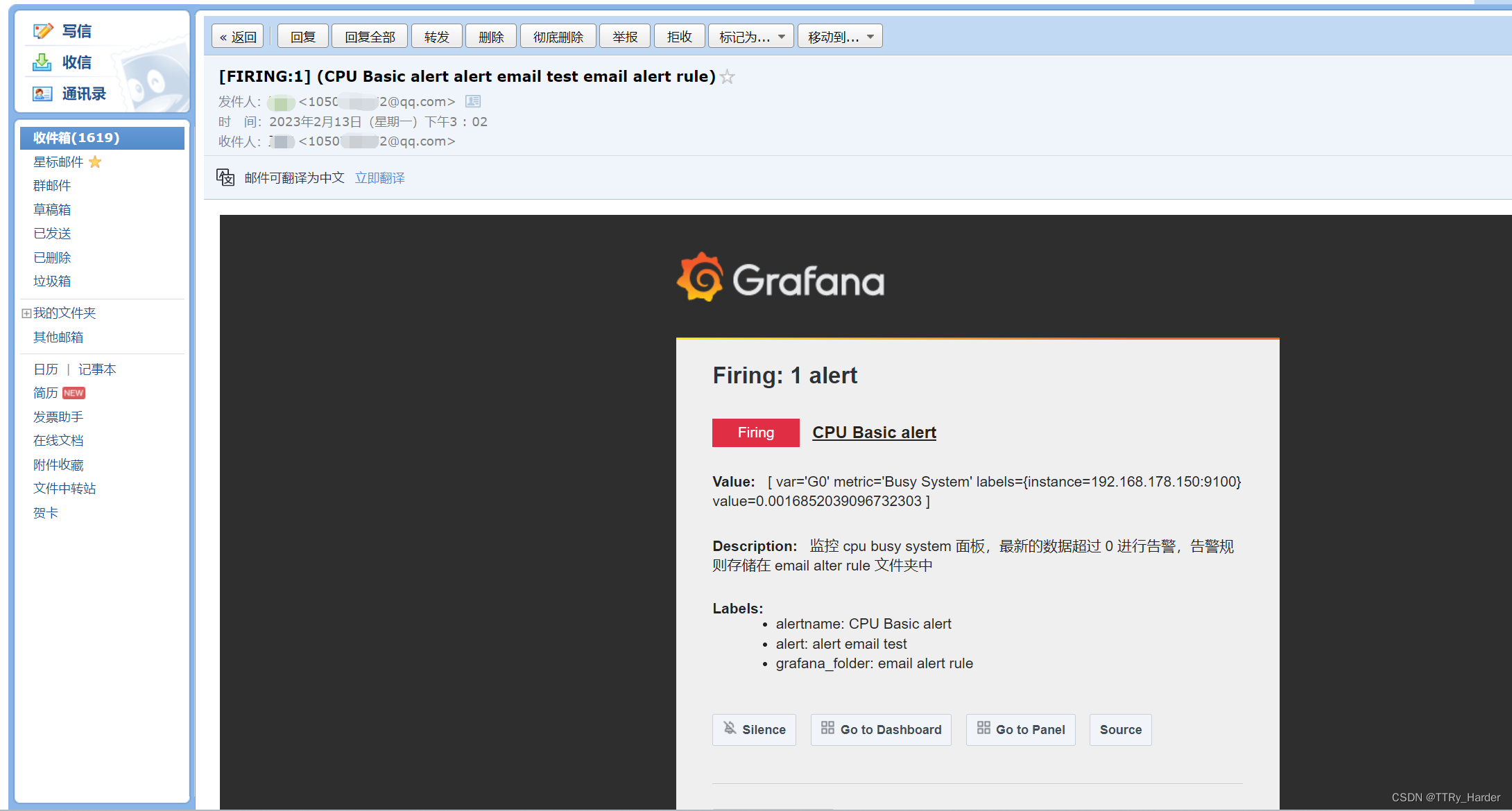The width and height of the screenshot is (1512, 811).
Task: Open 通讯录 contacts
Action: [84, 94]
